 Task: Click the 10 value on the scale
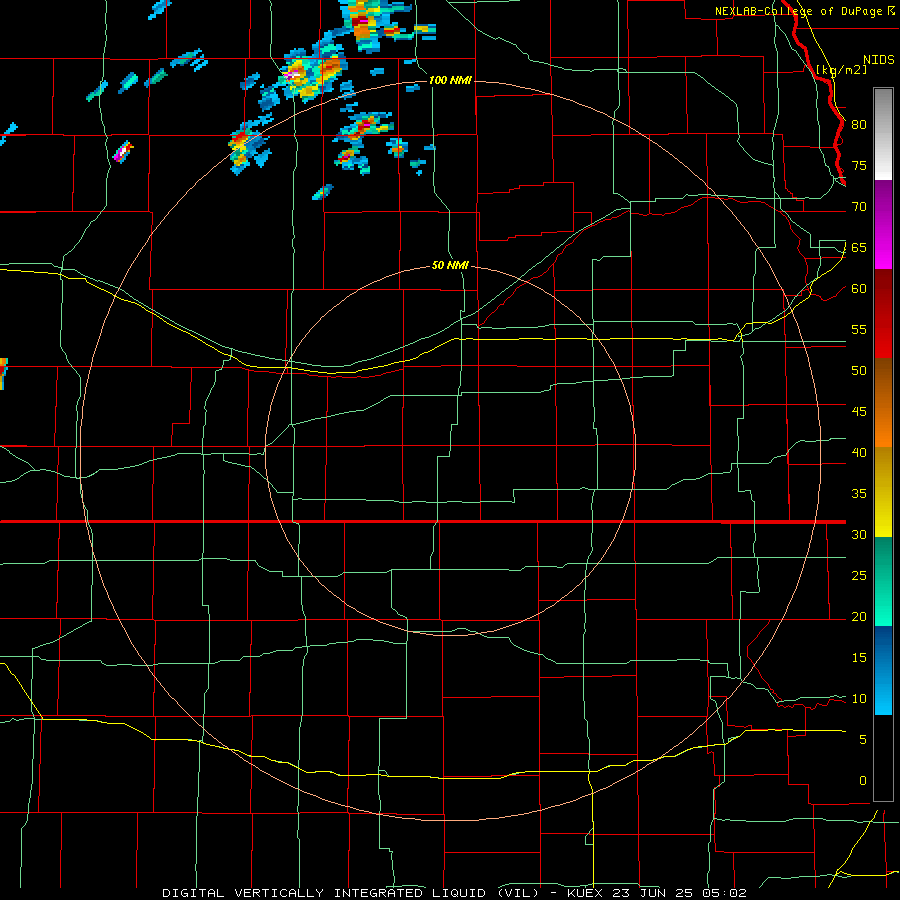coord(859,699)
